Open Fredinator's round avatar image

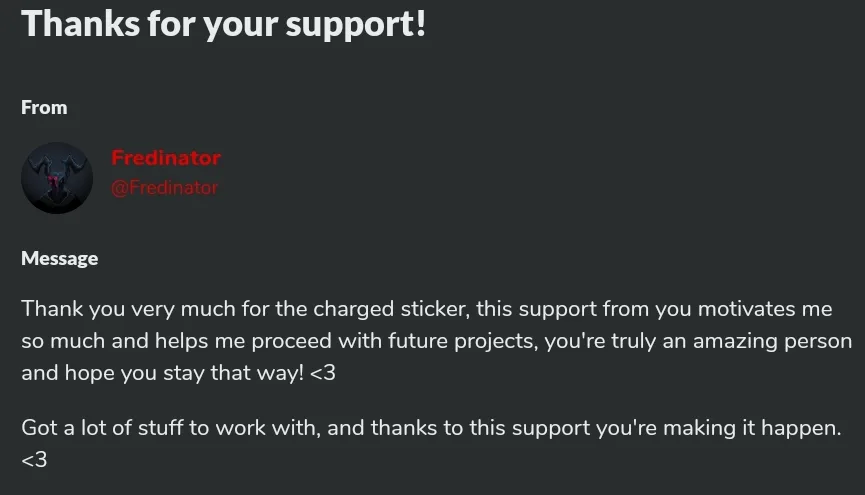[57, 178]
